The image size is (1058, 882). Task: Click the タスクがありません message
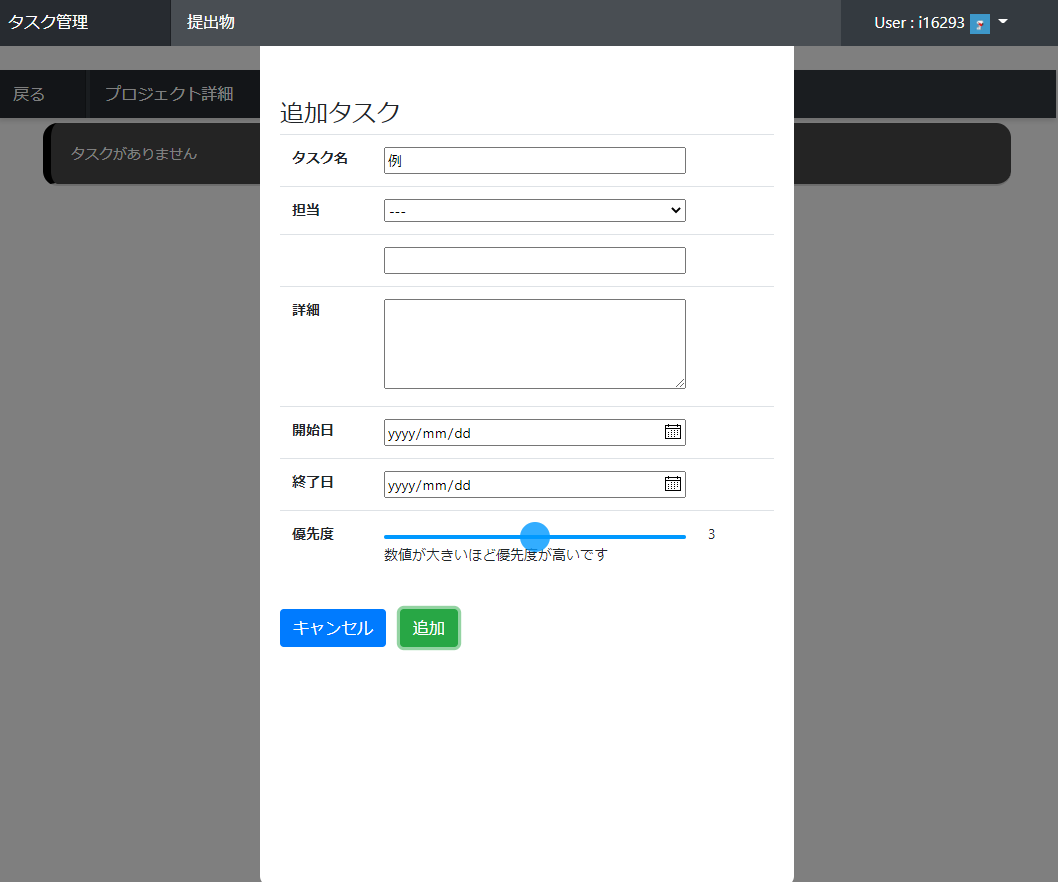click(134, 154)
